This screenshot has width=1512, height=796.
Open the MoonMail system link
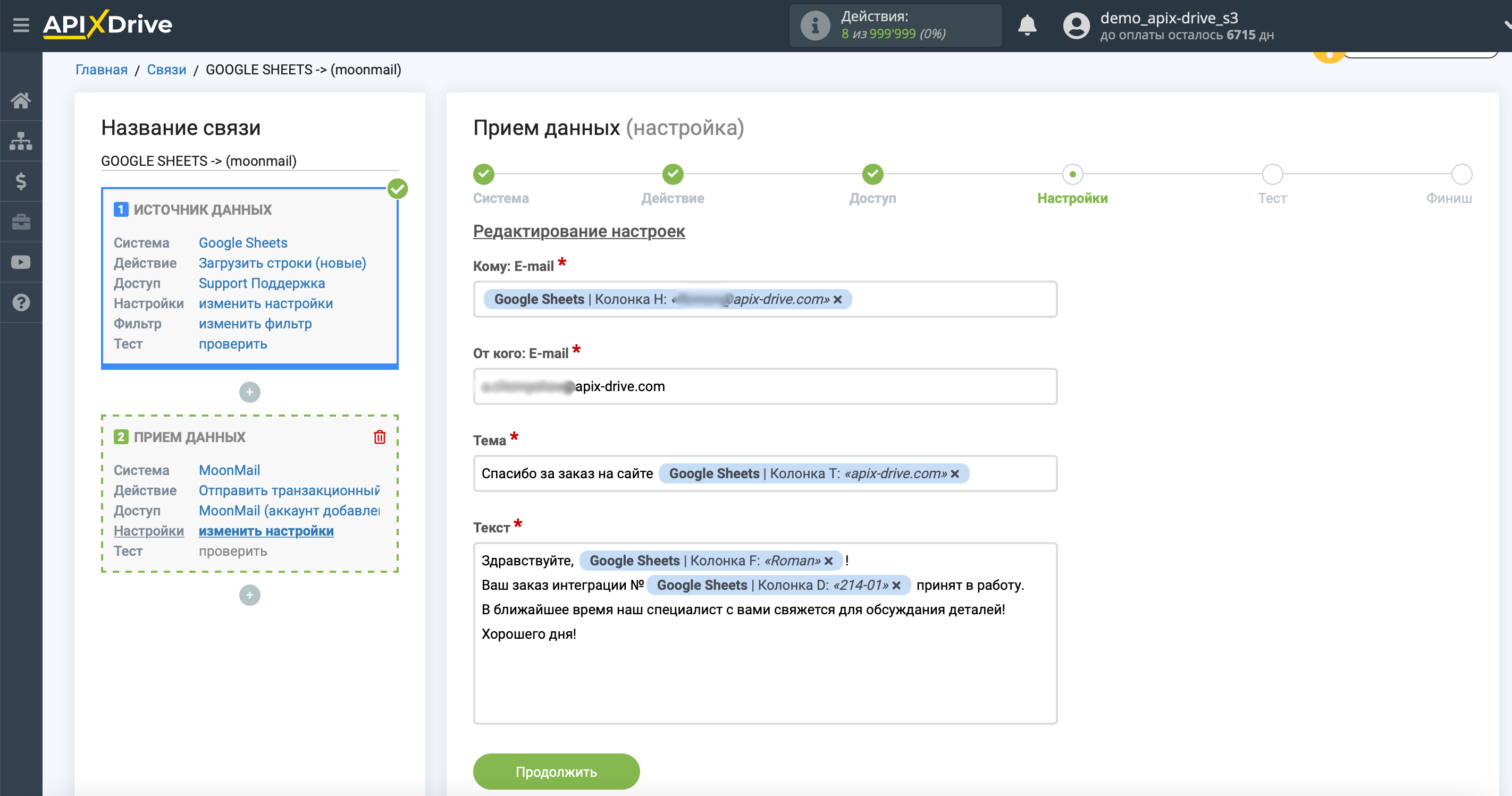point(230,470)
